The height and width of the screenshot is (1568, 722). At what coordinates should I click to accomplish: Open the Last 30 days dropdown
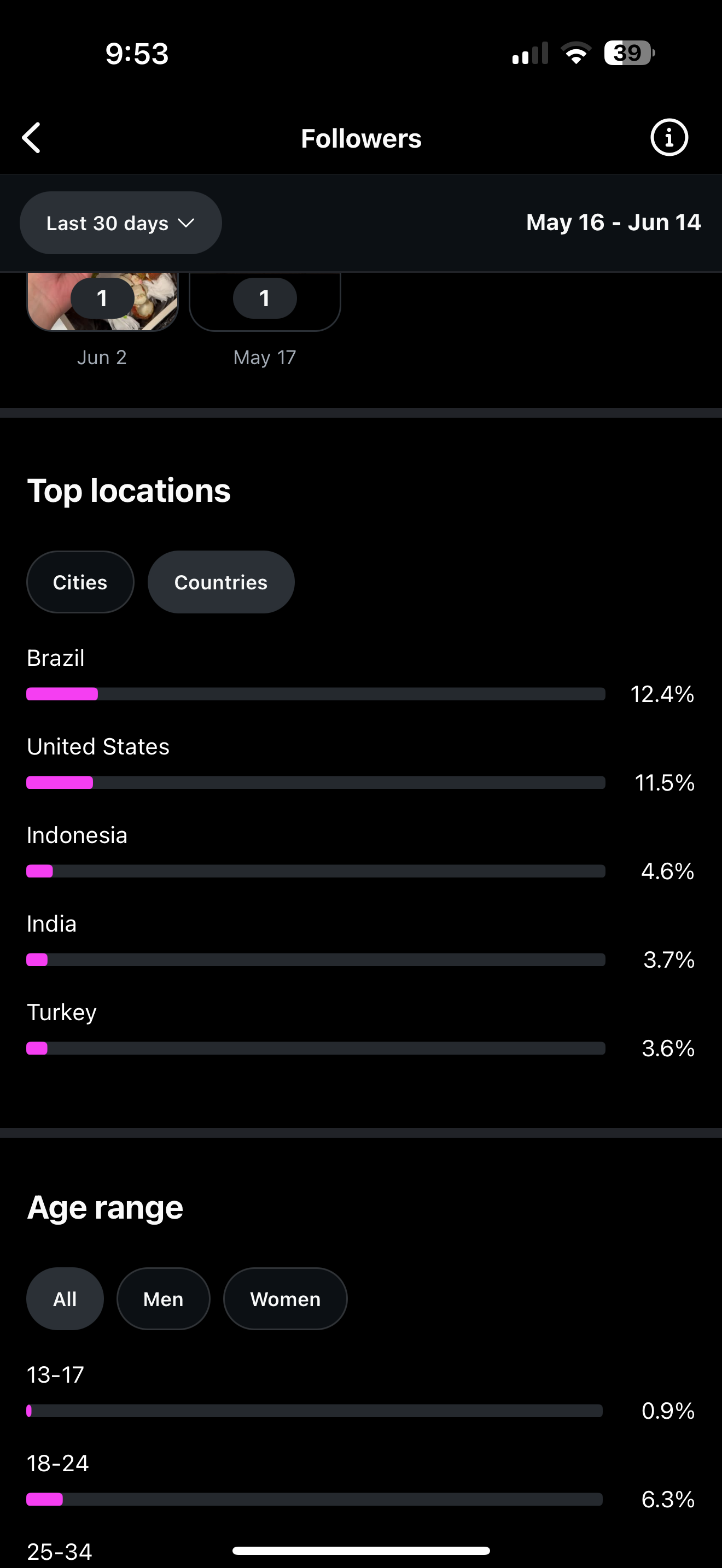pos(120,223)
